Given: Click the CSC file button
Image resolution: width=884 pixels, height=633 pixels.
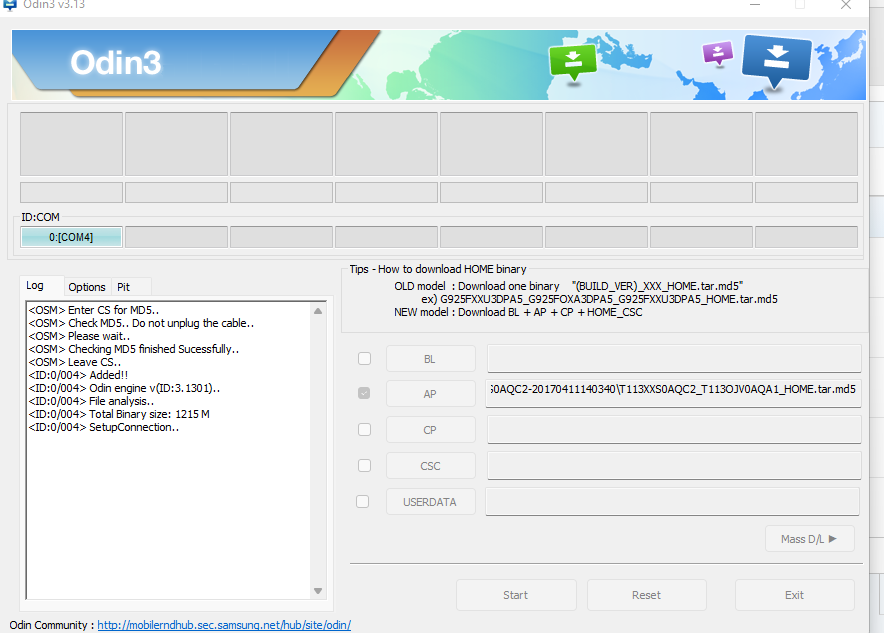Looking at the screenshot, I should tap(430, 466).
